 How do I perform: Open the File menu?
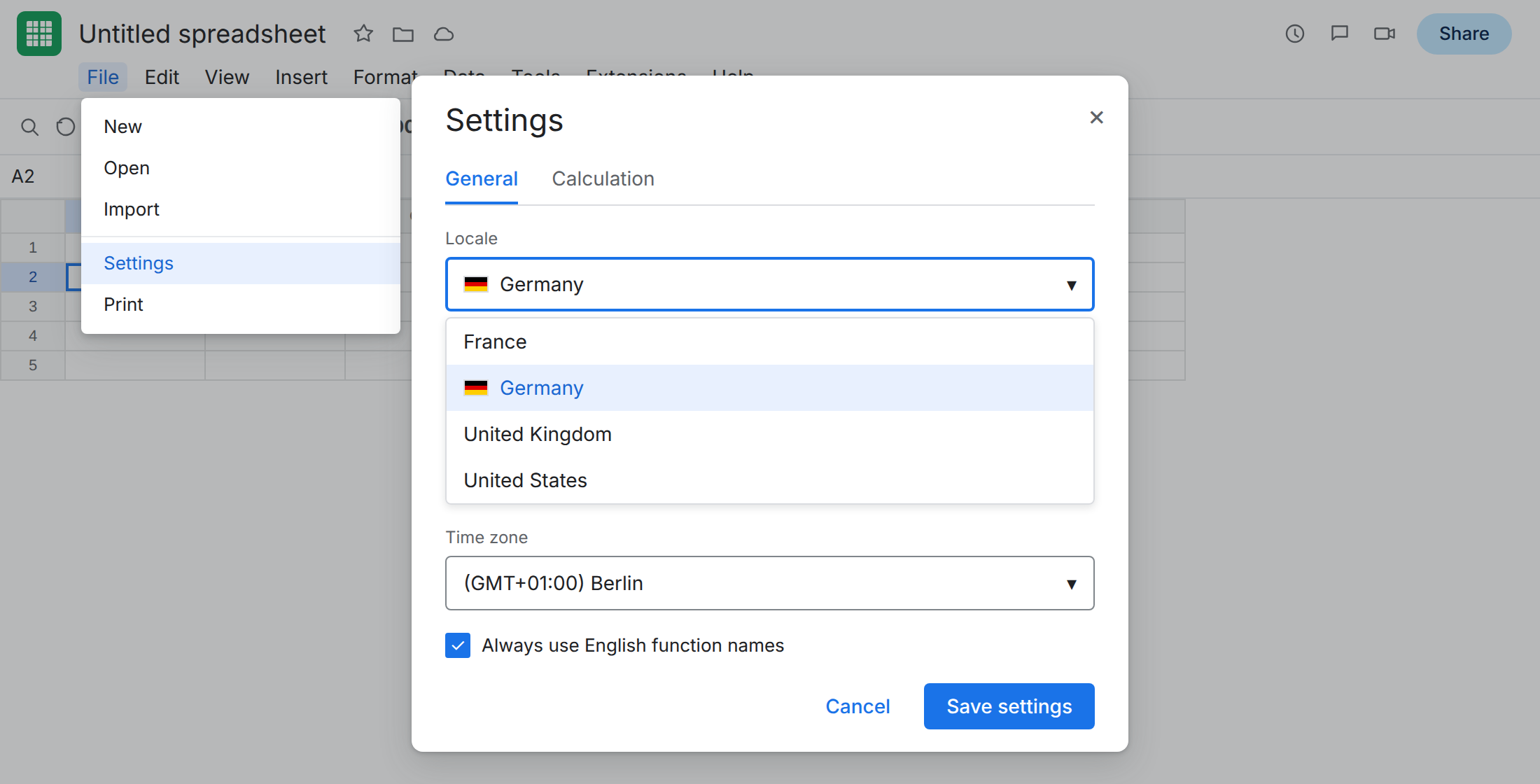[x=103, y=77]
